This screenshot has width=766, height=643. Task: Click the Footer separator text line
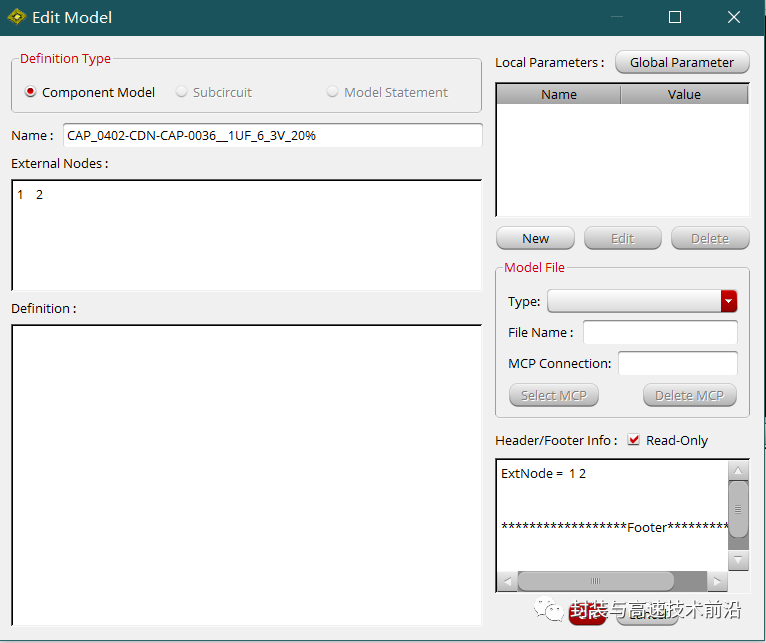pyautogui.click(x=615, y=527)
